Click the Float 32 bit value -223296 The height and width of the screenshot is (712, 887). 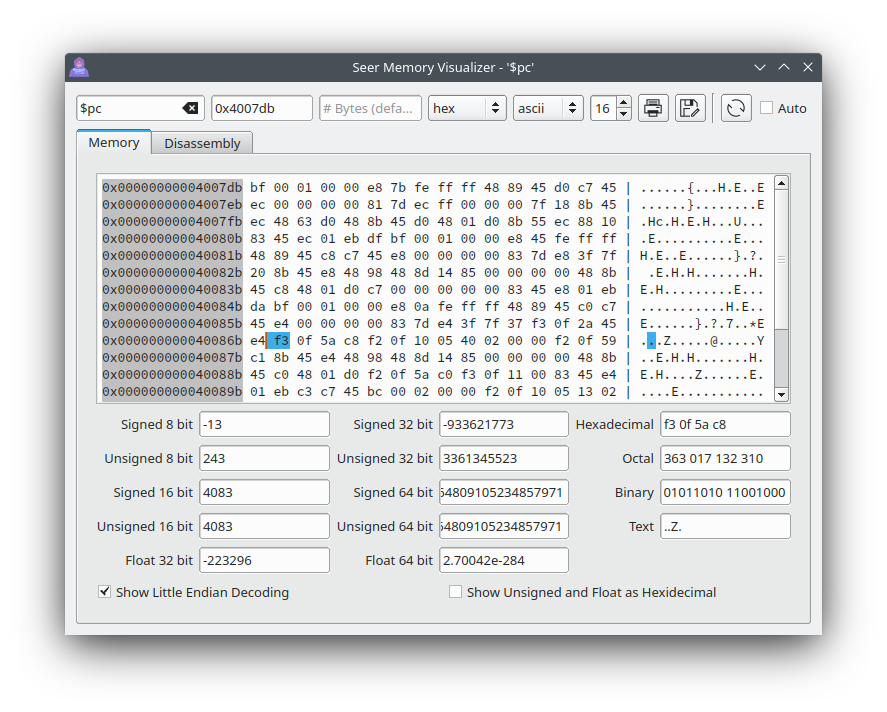coord(264,560)
